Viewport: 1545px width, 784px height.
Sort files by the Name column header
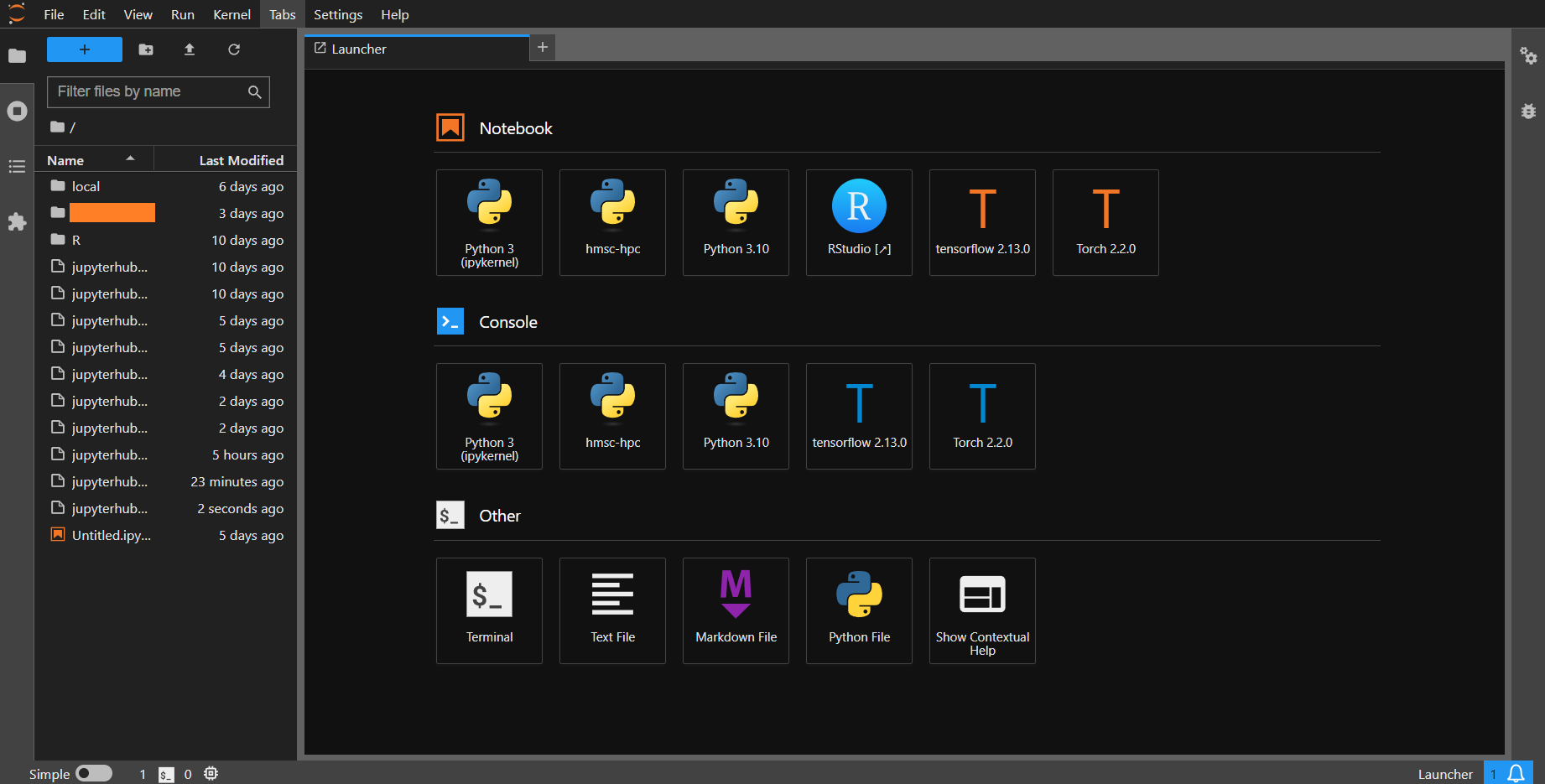pyautogui.click(x=65, y=160)
